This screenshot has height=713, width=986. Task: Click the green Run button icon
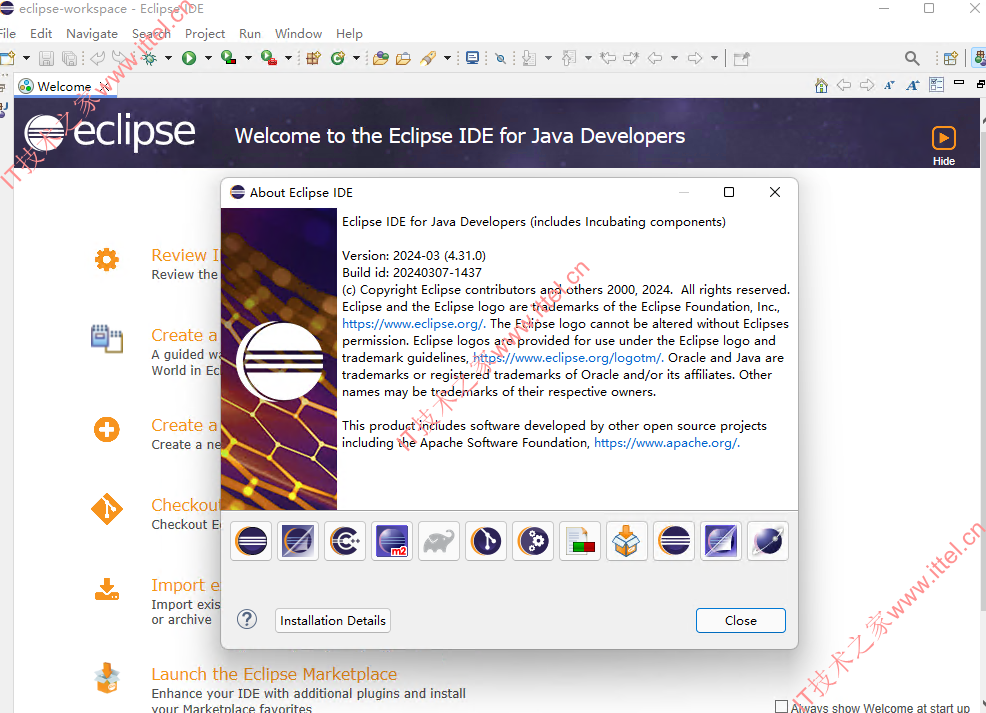coord(189,58)
